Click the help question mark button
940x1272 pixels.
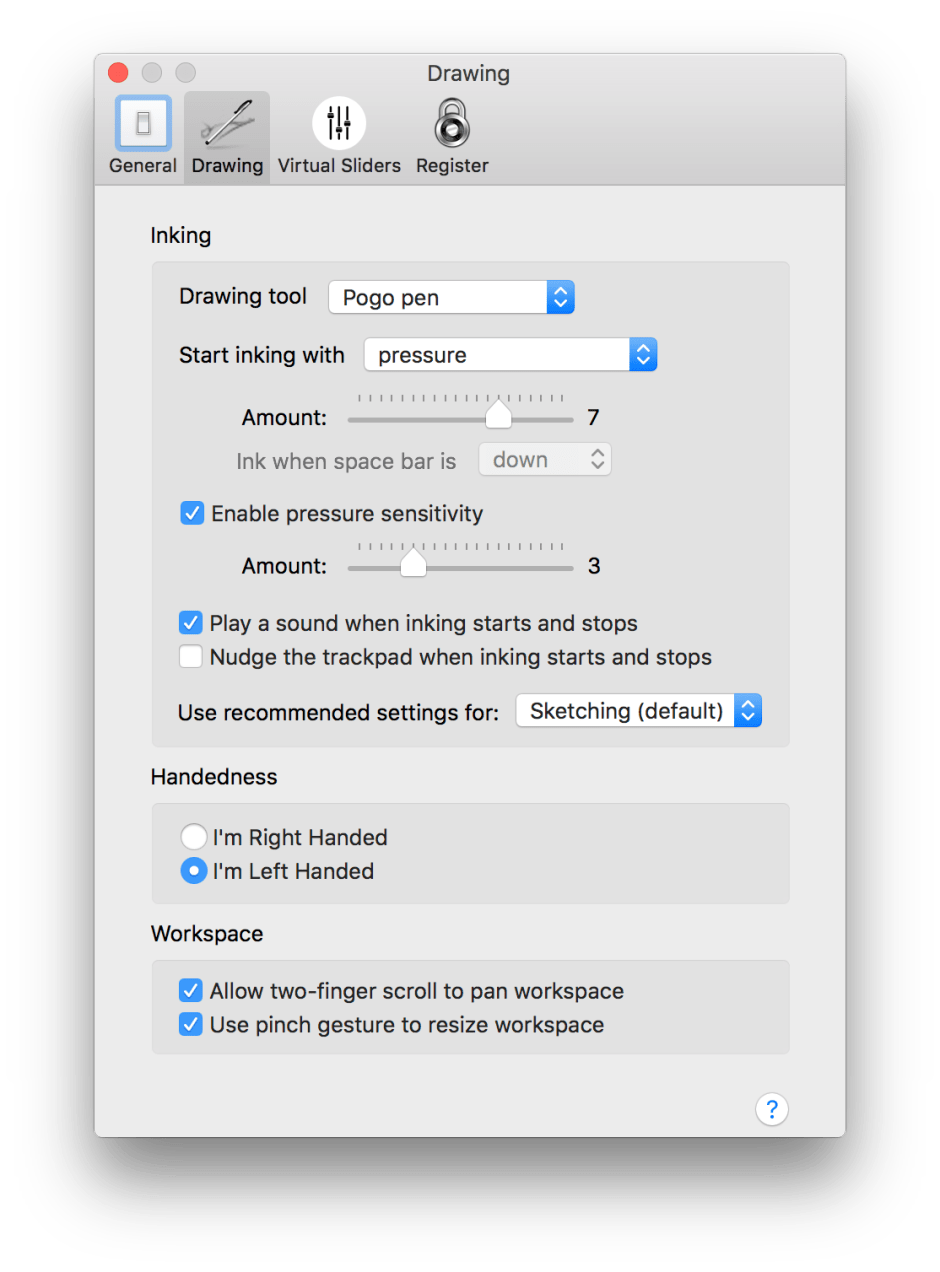772,1110
